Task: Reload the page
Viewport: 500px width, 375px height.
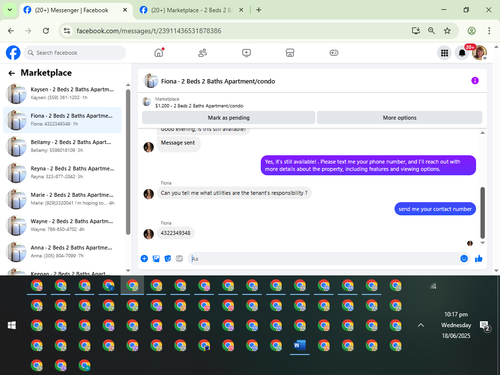Action: point(46,31)
